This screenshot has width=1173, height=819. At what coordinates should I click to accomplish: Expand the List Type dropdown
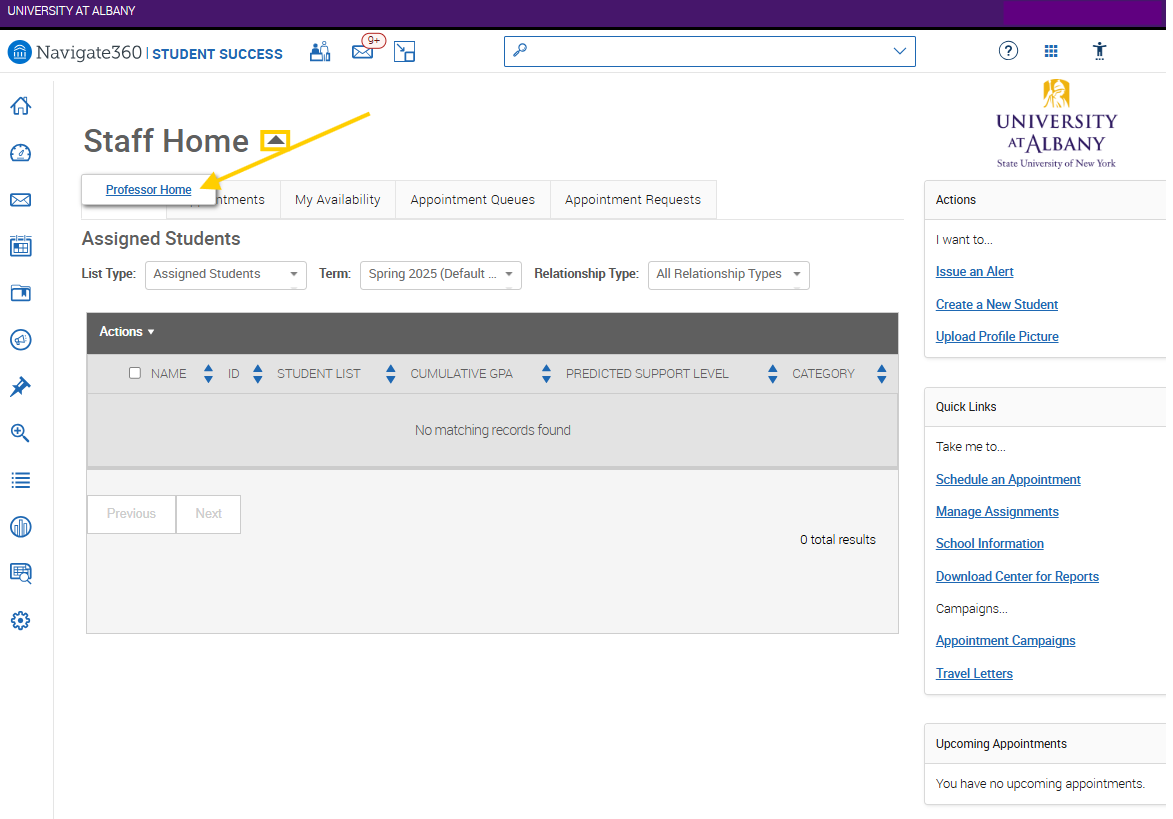pyautogui.click(x=226, y=274)
